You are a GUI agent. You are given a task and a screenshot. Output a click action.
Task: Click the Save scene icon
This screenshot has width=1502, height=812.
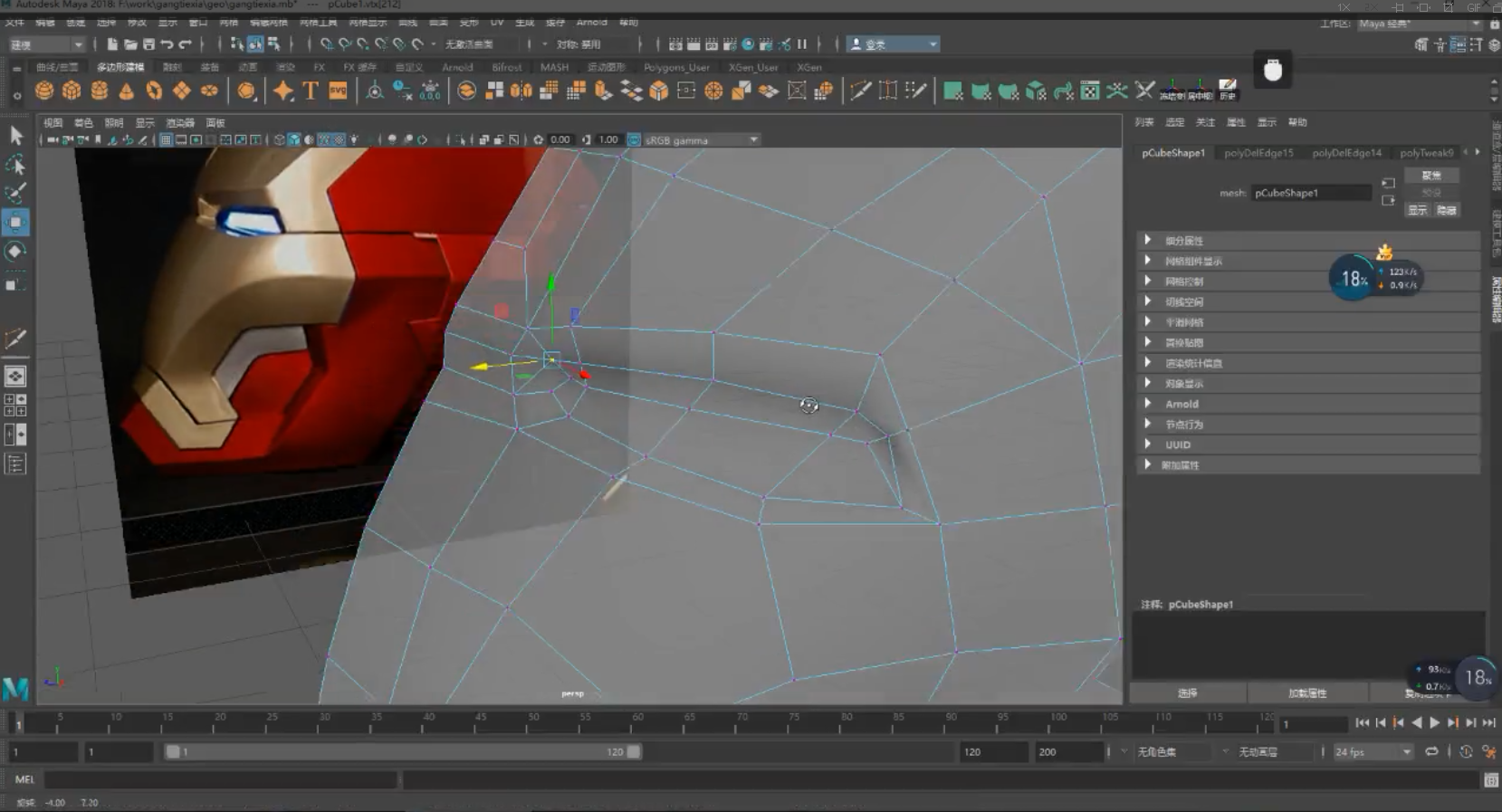148,43
